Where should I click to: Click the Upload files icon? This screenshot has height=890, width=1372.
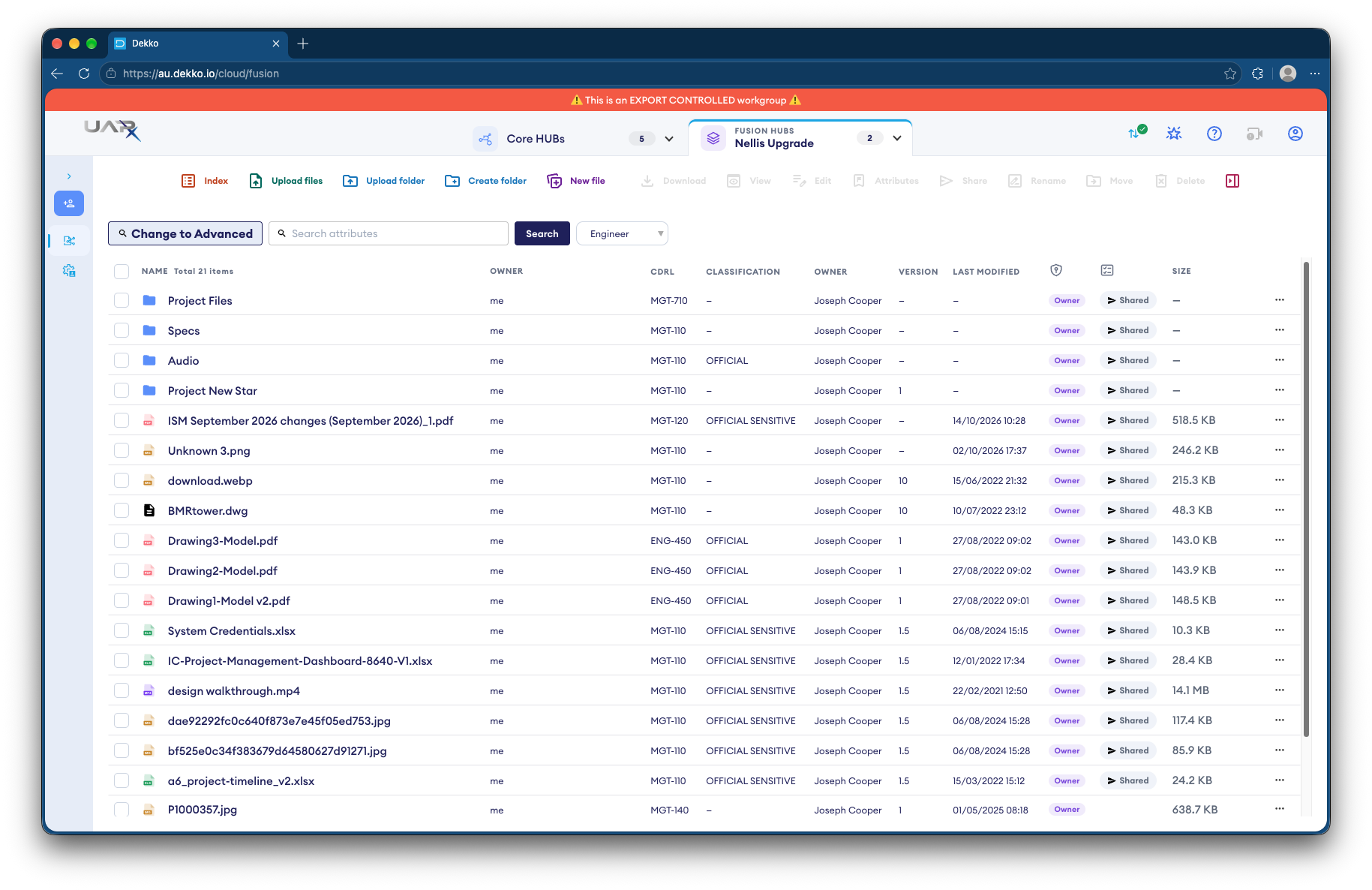pyautogui.click(x=256, y=181)
